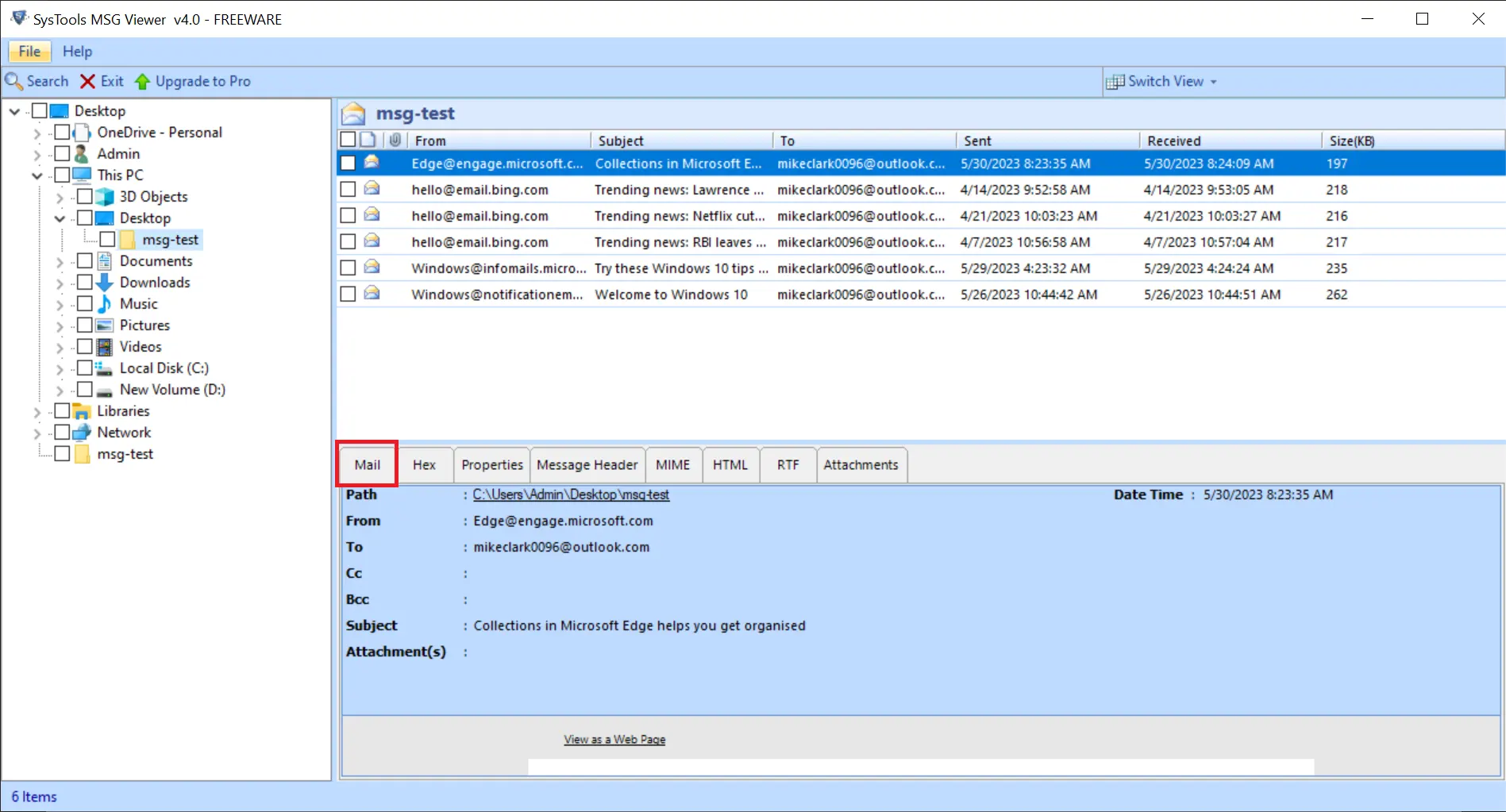Click the Music note icon in folder tree
1506x812 pixels.
105,304
